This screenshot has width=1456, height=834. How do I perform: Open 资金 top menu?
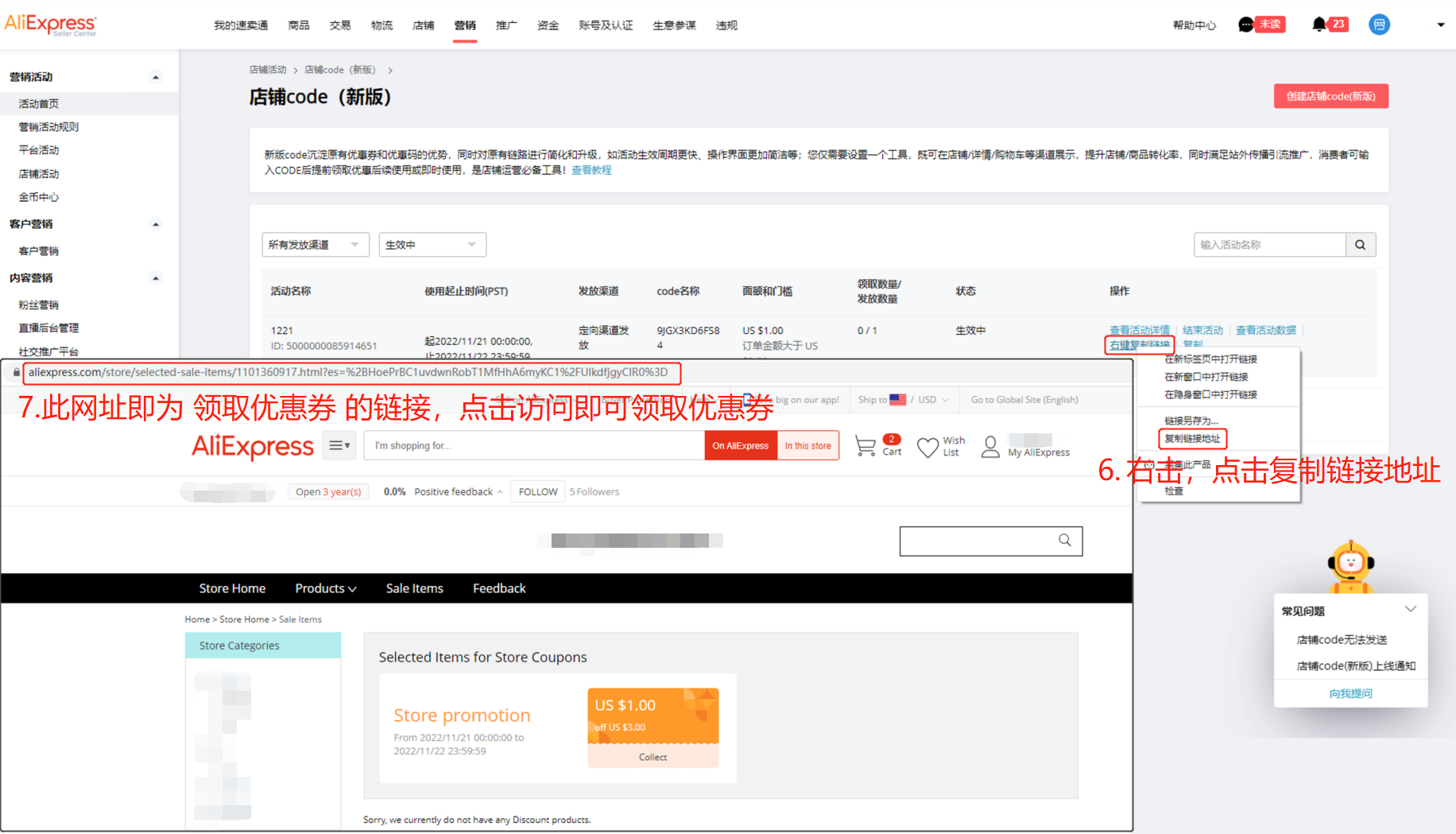(548, 25)
